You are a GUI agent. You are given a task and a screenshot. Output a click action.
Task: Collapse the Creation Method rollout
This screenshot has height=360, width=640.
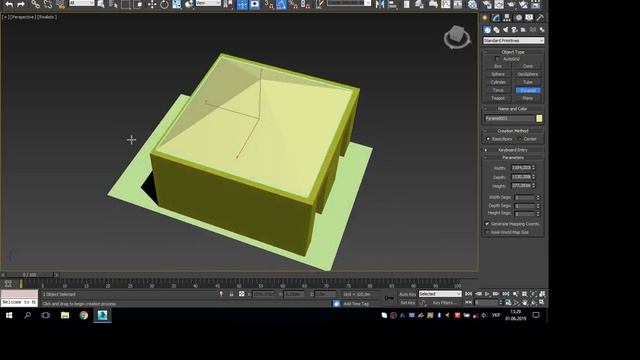[x=513, y=131]
